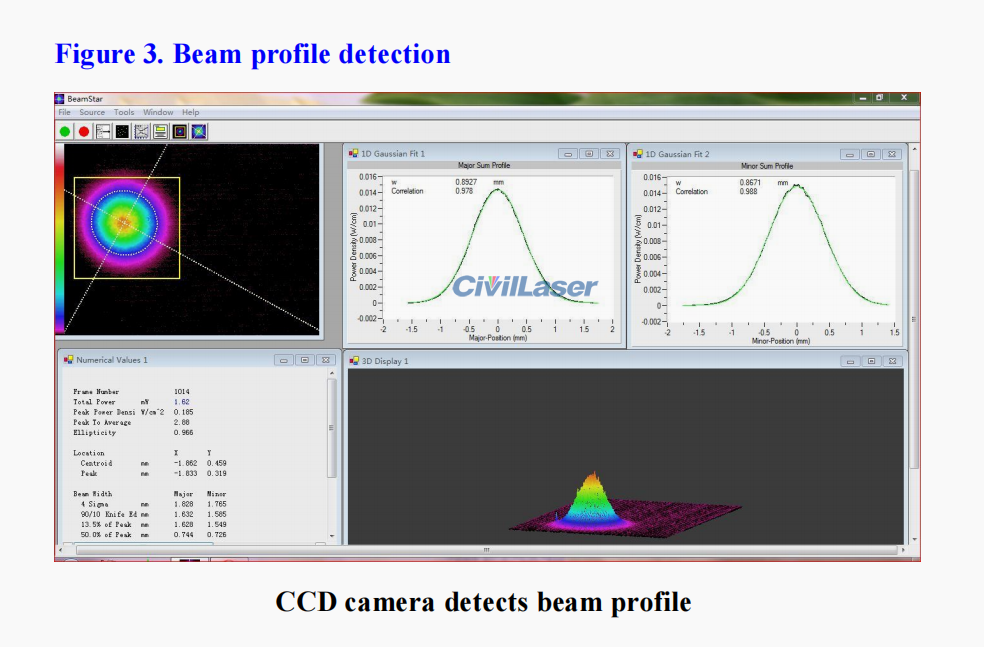
Task: Maximize the 1D Gaussian Fit 1 window
Action: tap(589, 154)
